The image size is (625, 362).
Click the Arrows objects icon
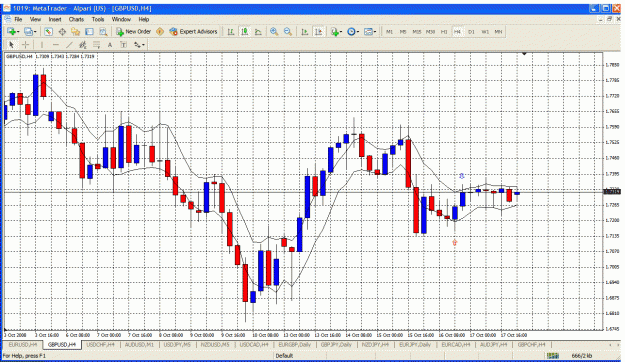(x=137, y=45)
